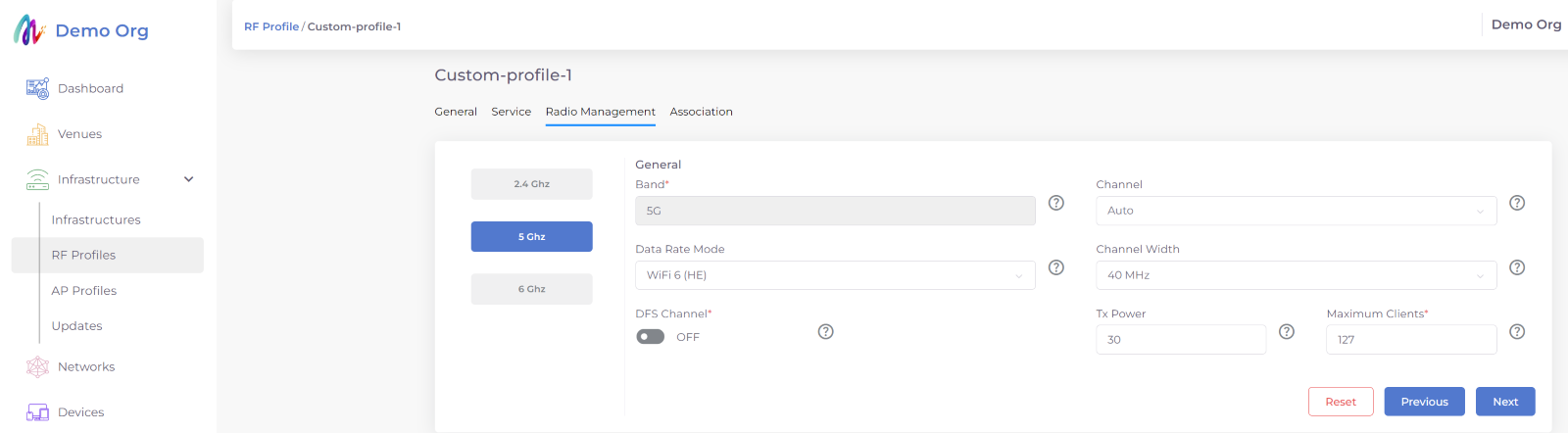The width and height of the screenshot is (1568, 433).
Task: Click the Devices icon in sidebar
Action: pos(37,412)
